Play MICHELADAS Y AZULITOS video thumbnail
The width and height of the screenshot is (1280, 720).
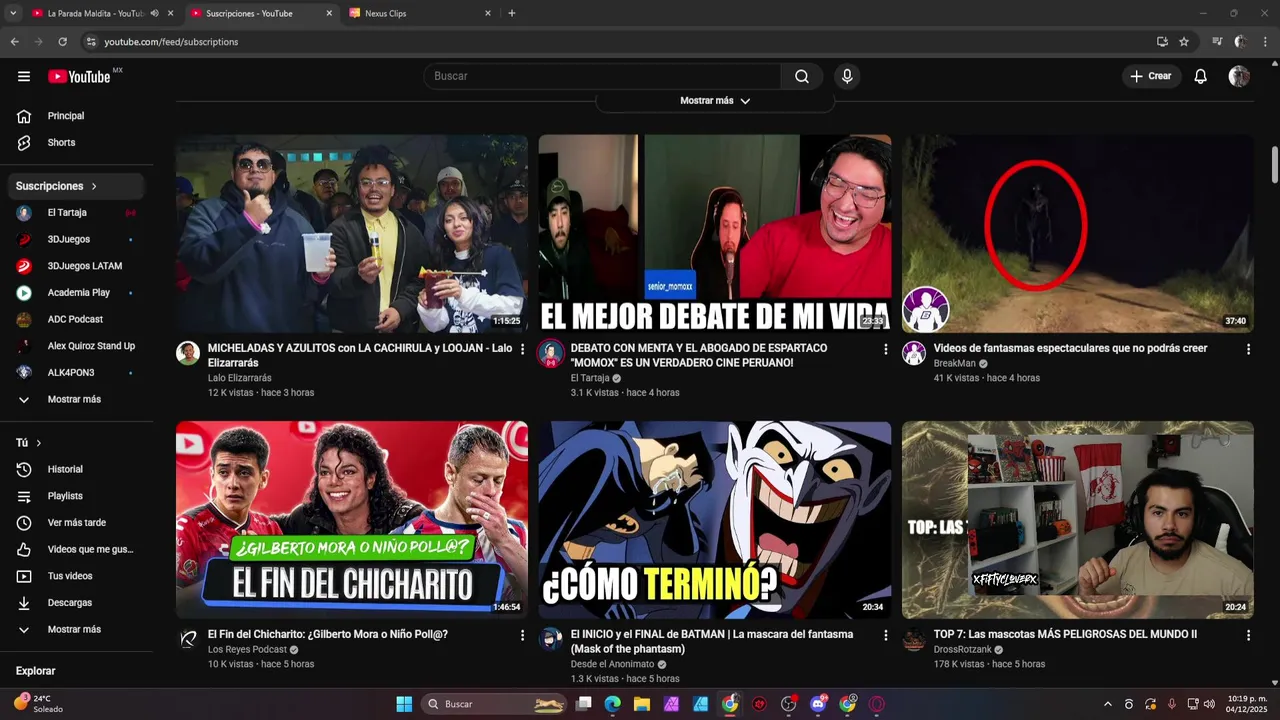tap(352, 234)
